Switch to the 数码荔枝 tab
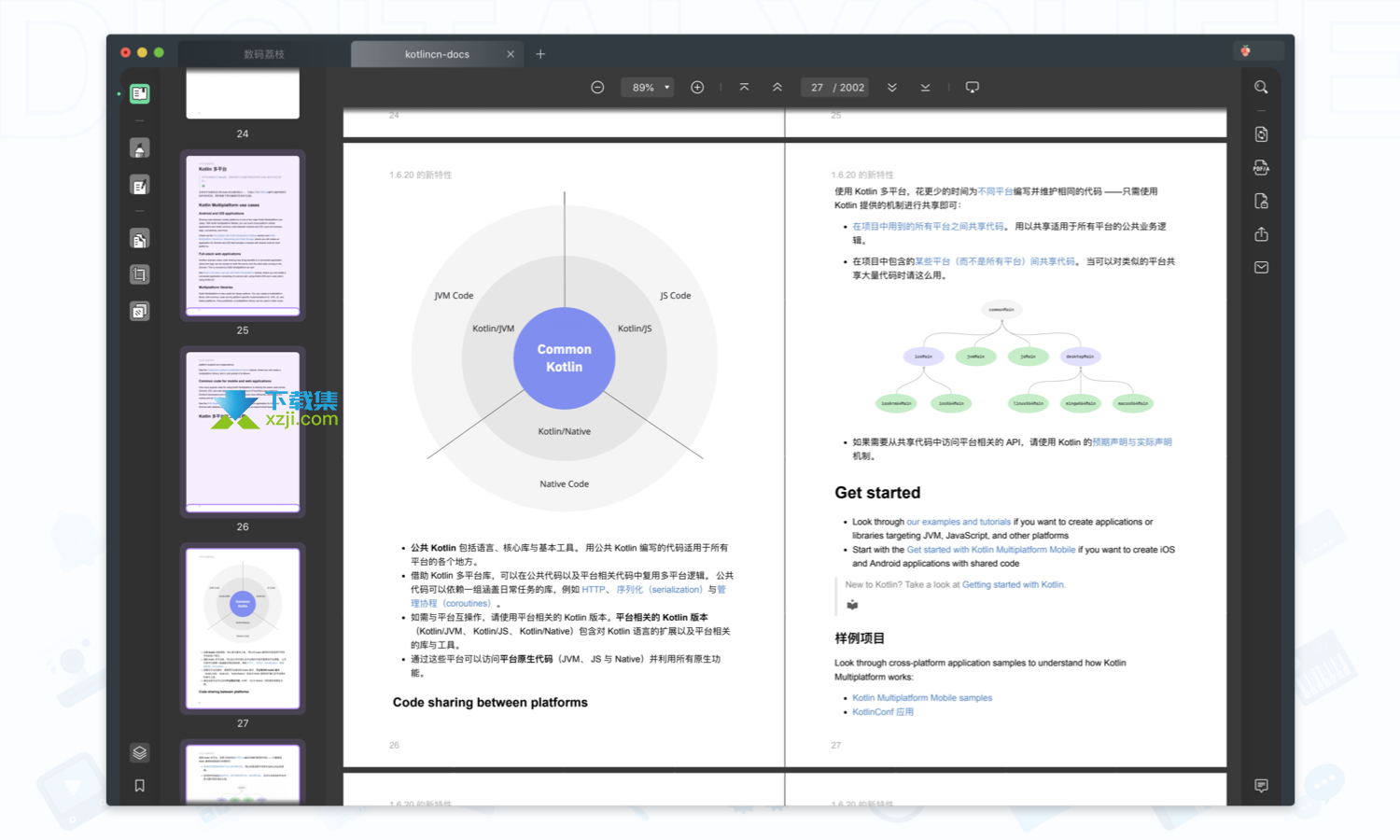1400x840 pixels. point(263,54)
